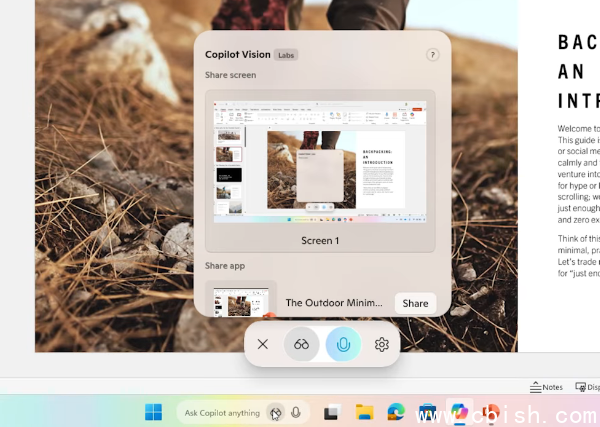This screenshot has width=600, height=427.
Task: Share The Outdoor Minim... app
Action: coord(415,303)
